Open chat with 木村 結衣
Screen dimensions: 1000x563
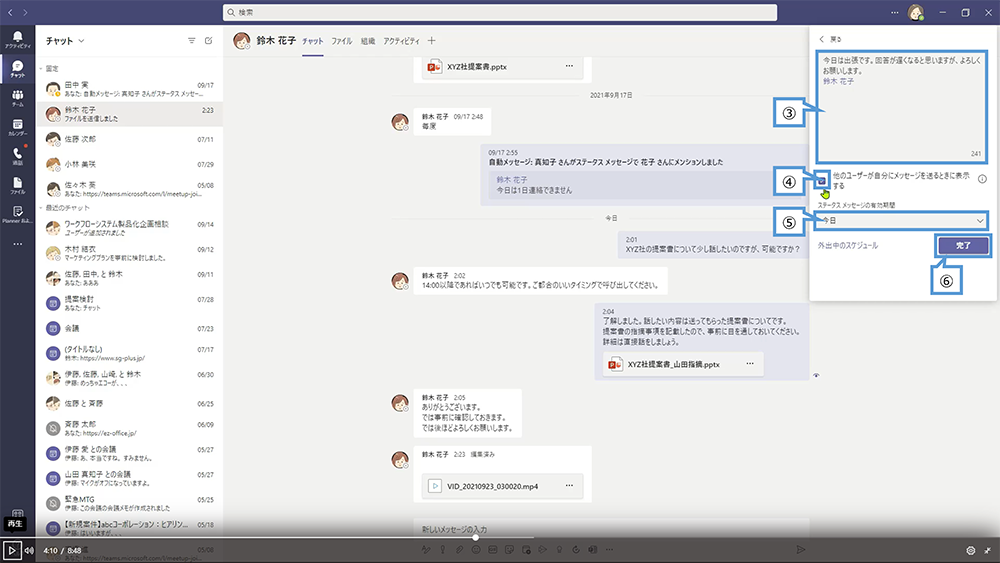[x=130, y=253]
